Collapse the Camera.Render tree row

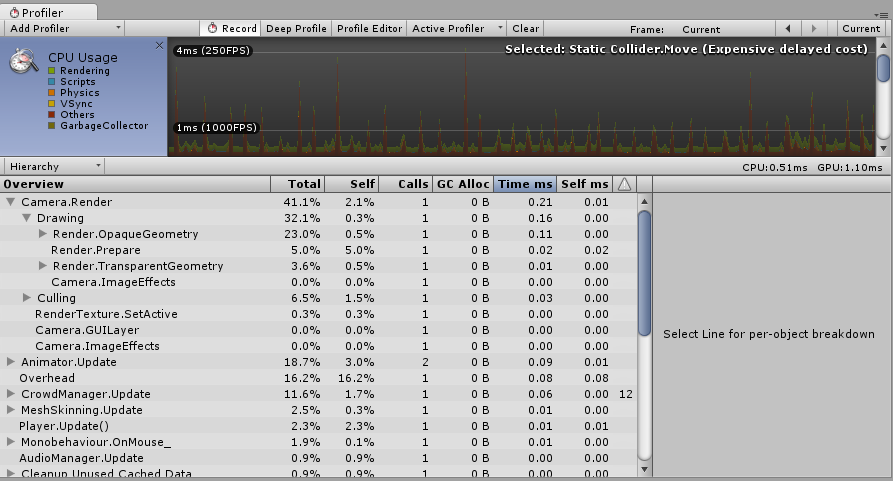11,202
